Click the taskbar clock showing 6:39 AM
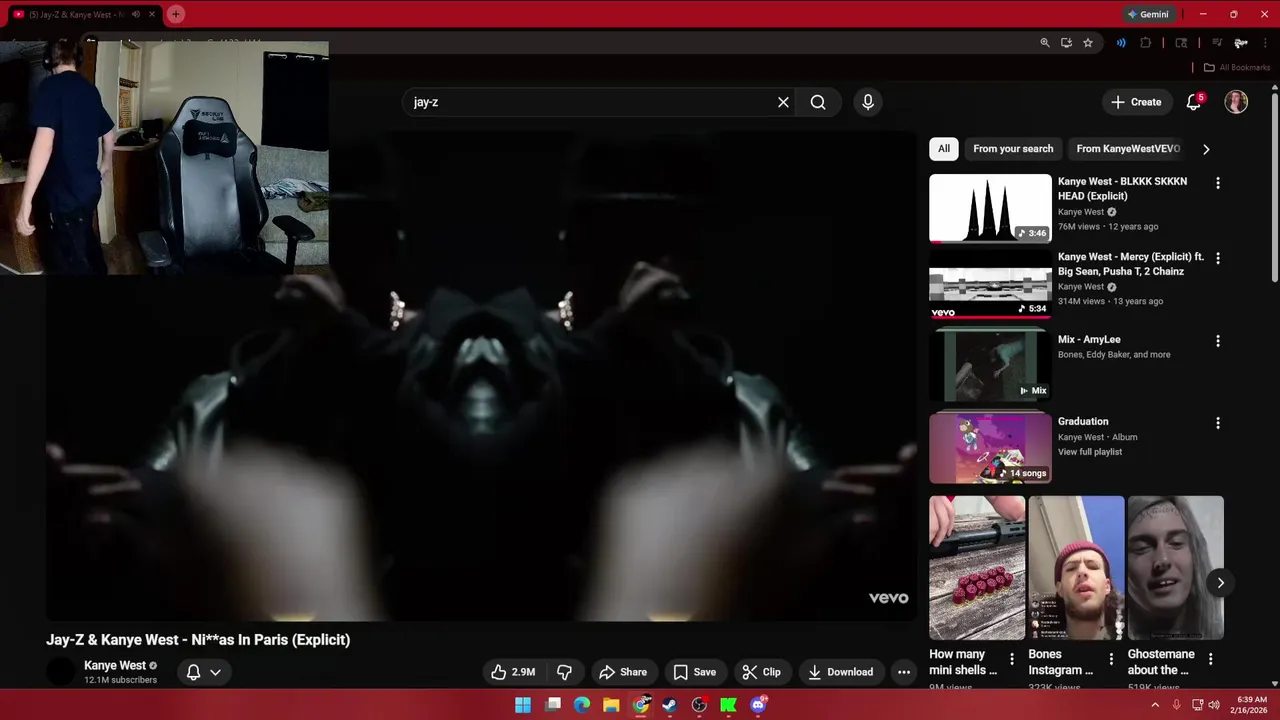Image resolution: width=1280 pixels, height=720 pixels. [x=1251, y=705]
